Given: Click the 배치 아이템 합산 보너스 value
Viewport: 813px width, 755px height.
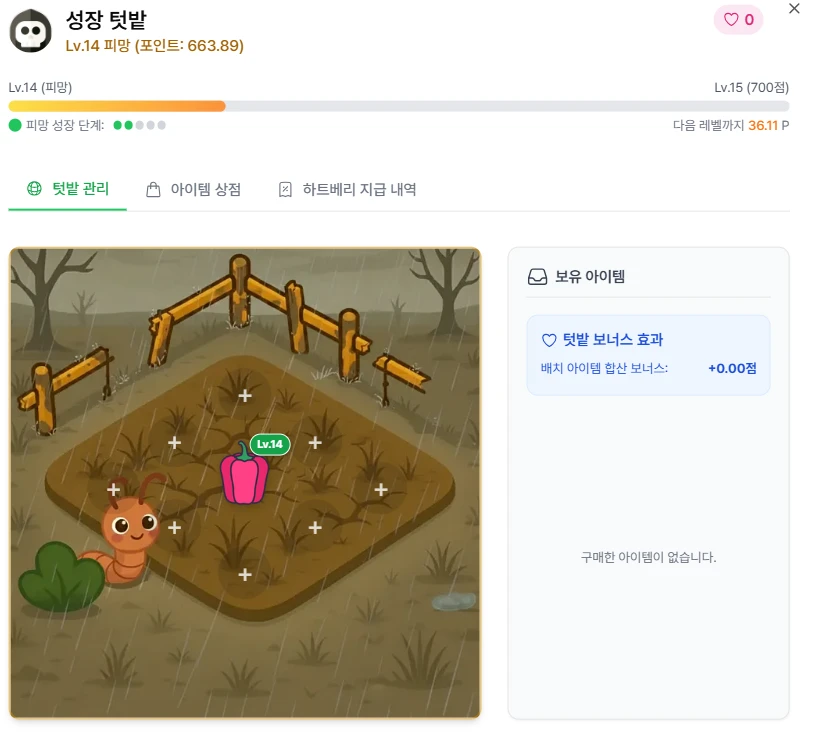Looking at the screenshot, I should 732,369.
